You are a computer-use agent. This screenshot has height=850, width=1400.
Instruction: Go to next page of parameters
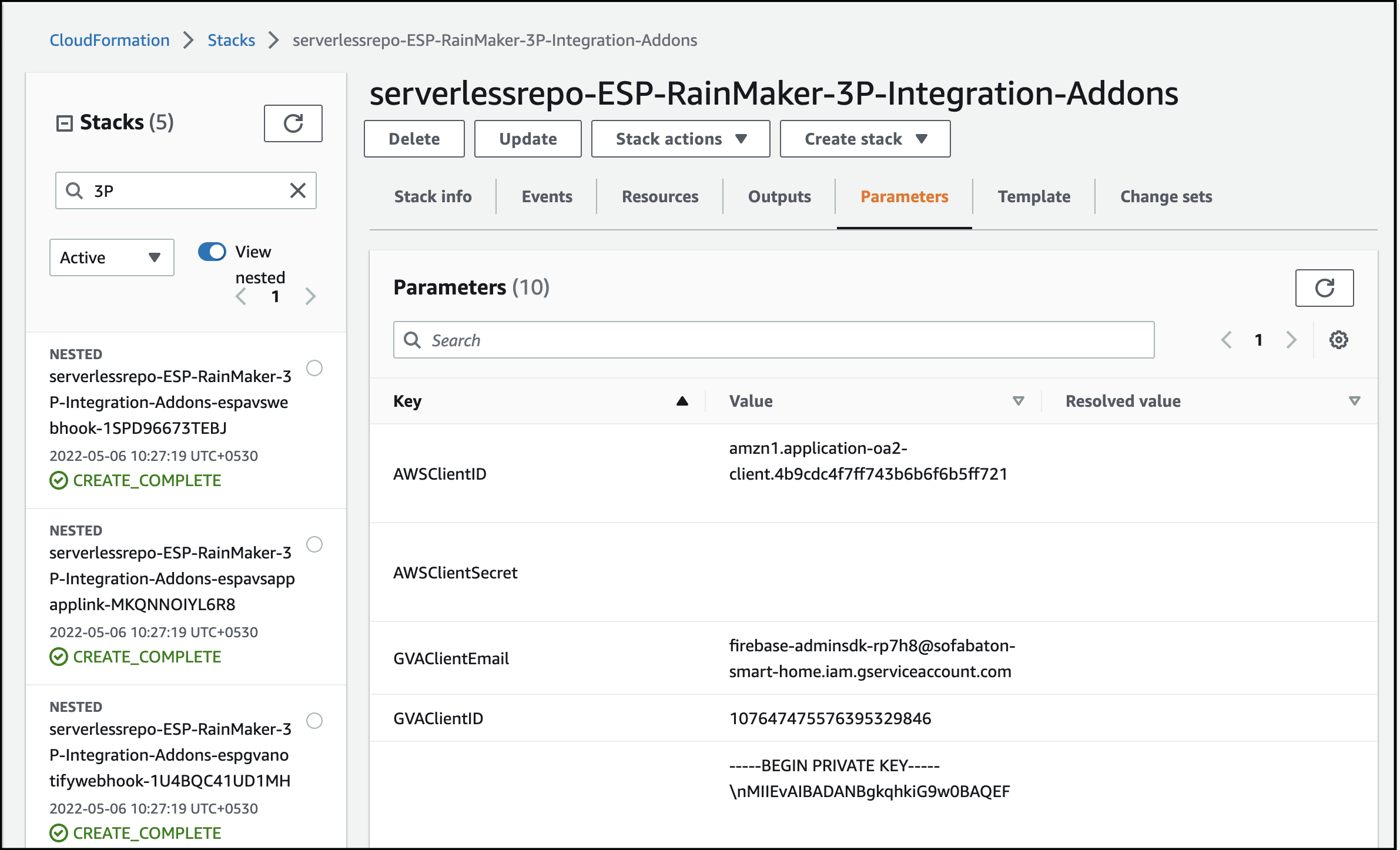coord(1291,340)
